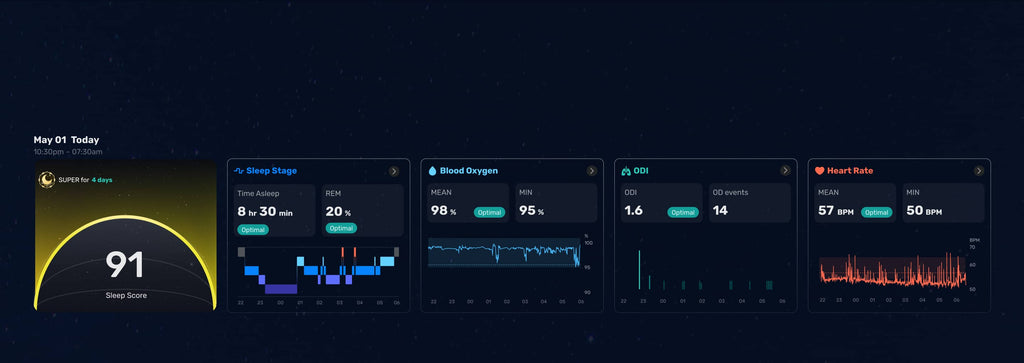
Task: Click the Heart Rate MEAN value 57 BPM
Action: point(836,211)
